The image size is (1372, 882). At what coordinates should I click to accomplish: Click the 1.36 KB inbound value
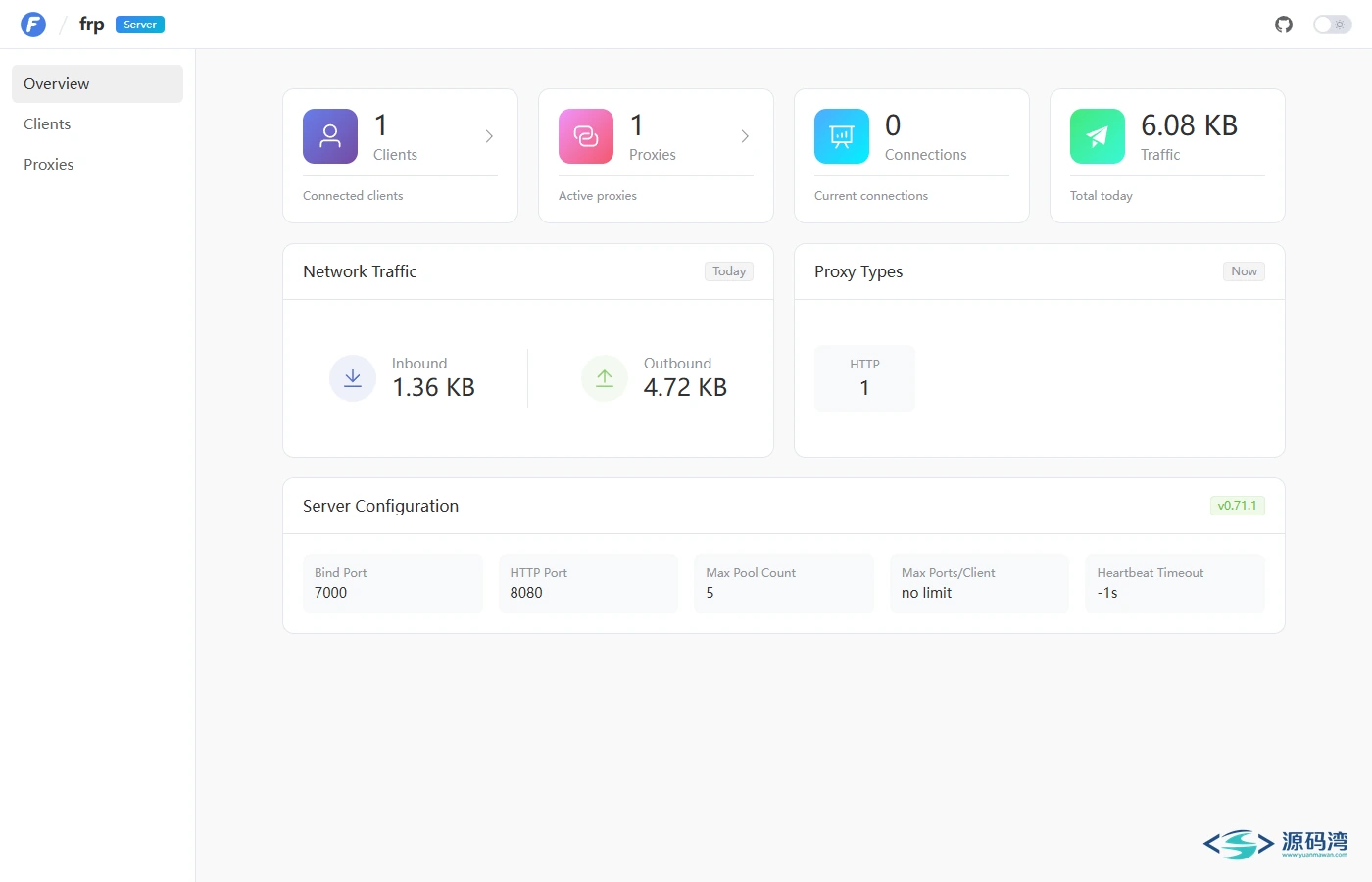(433, 388)
